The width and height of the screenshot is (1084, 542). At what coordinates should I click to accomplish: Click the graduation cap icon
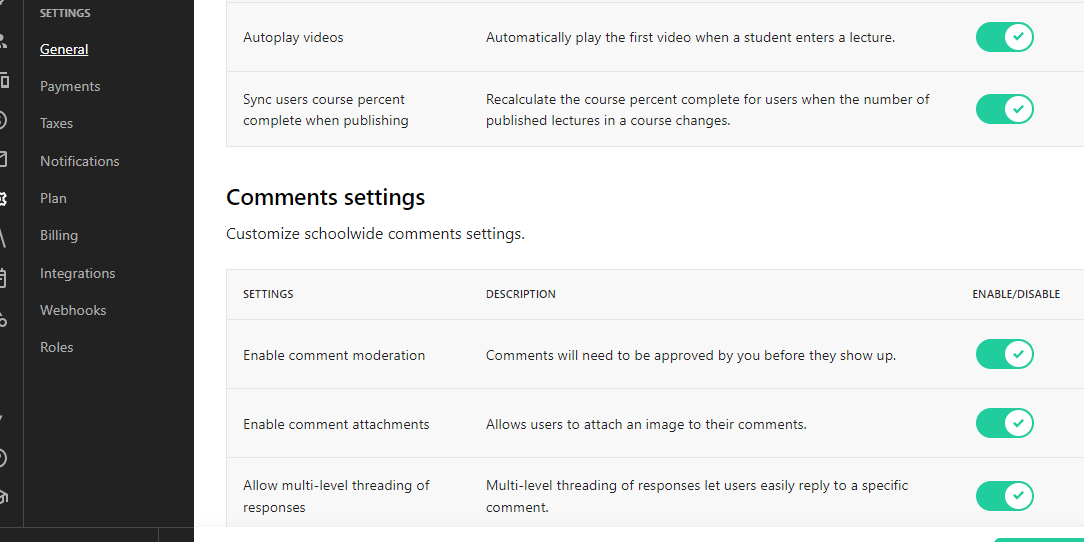(3, 497)
